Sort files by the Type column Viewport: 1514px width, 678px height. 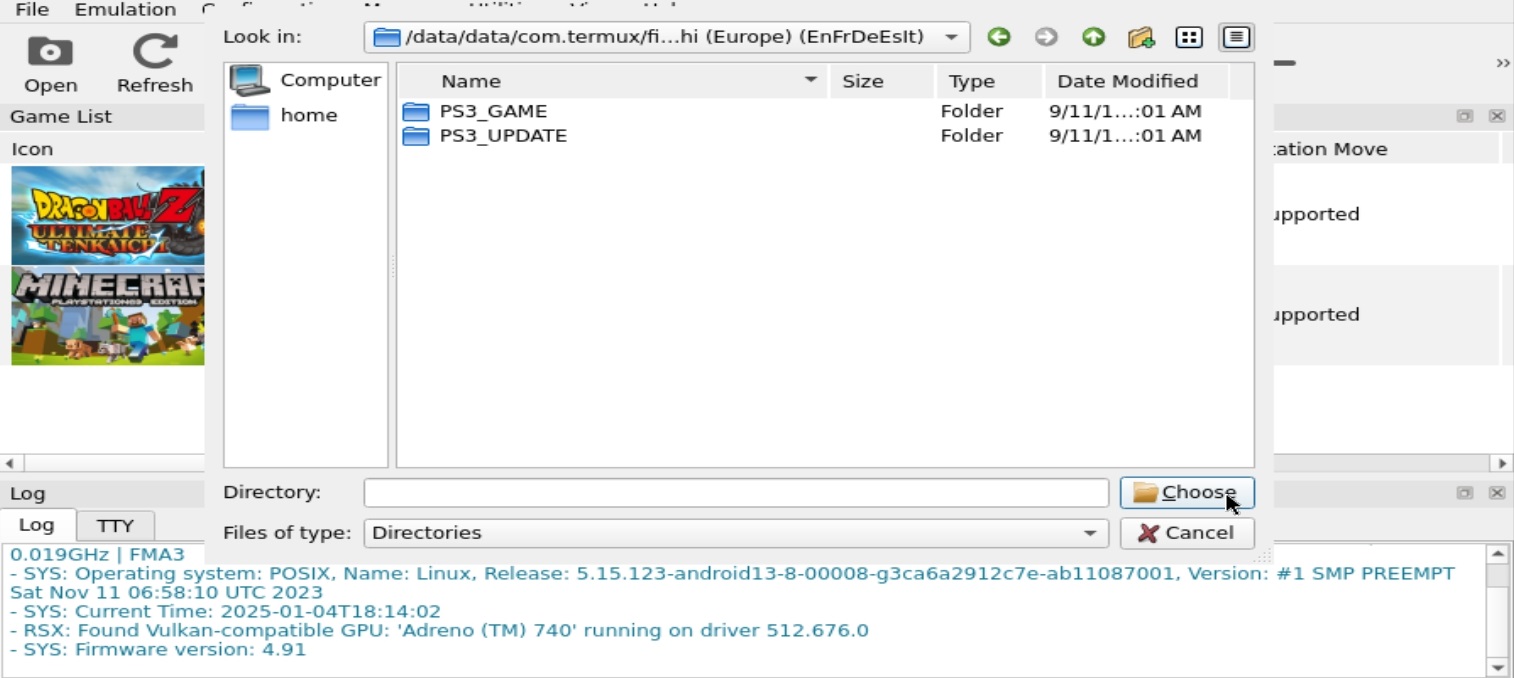tap(989, 81)
